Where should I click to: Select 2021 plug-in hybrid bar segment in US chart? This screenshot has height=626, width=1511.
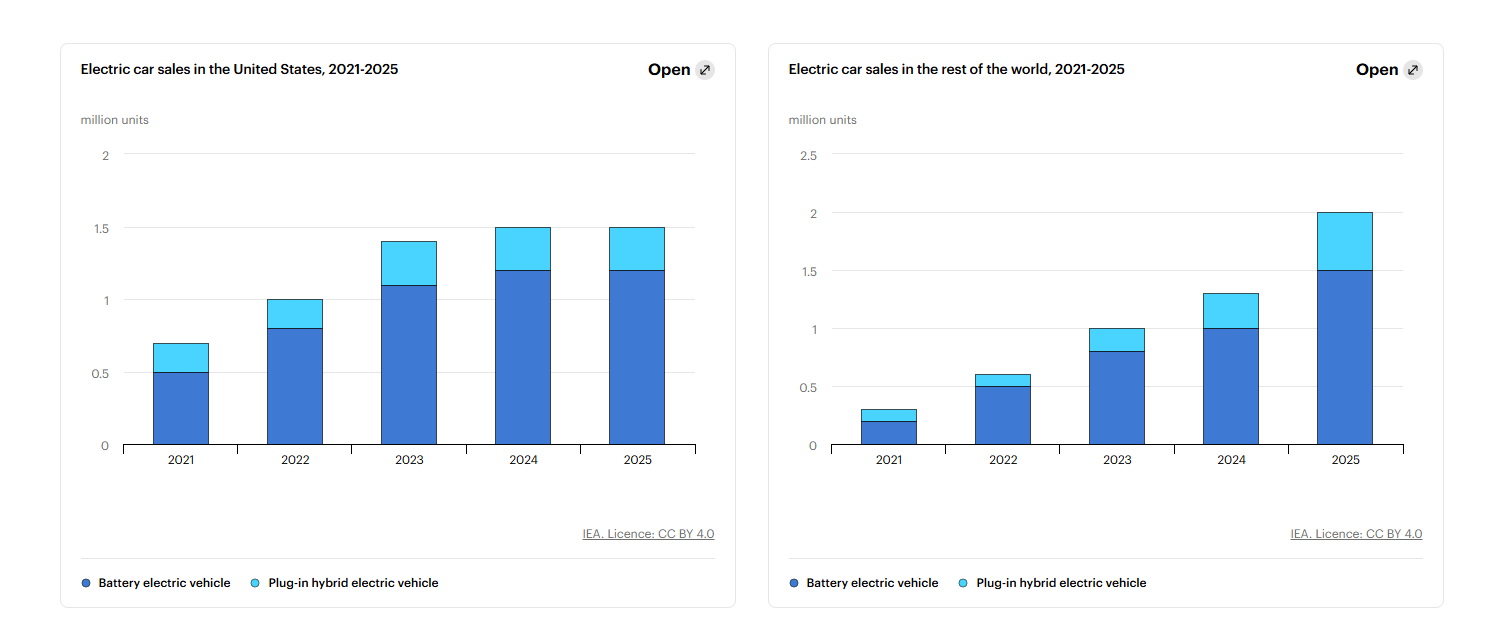181,358
